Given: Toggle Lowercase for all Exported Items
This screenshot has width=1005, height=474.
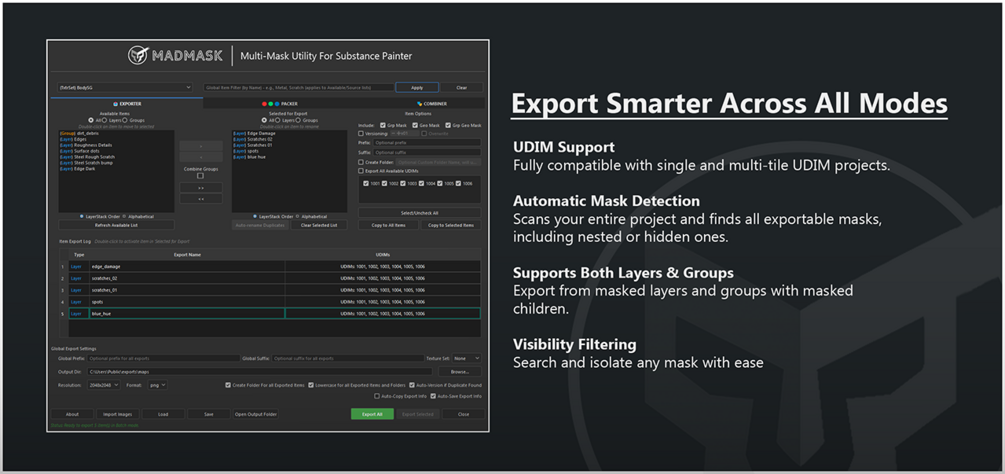Looking at the screenshot, I should [x=311, y=385].
